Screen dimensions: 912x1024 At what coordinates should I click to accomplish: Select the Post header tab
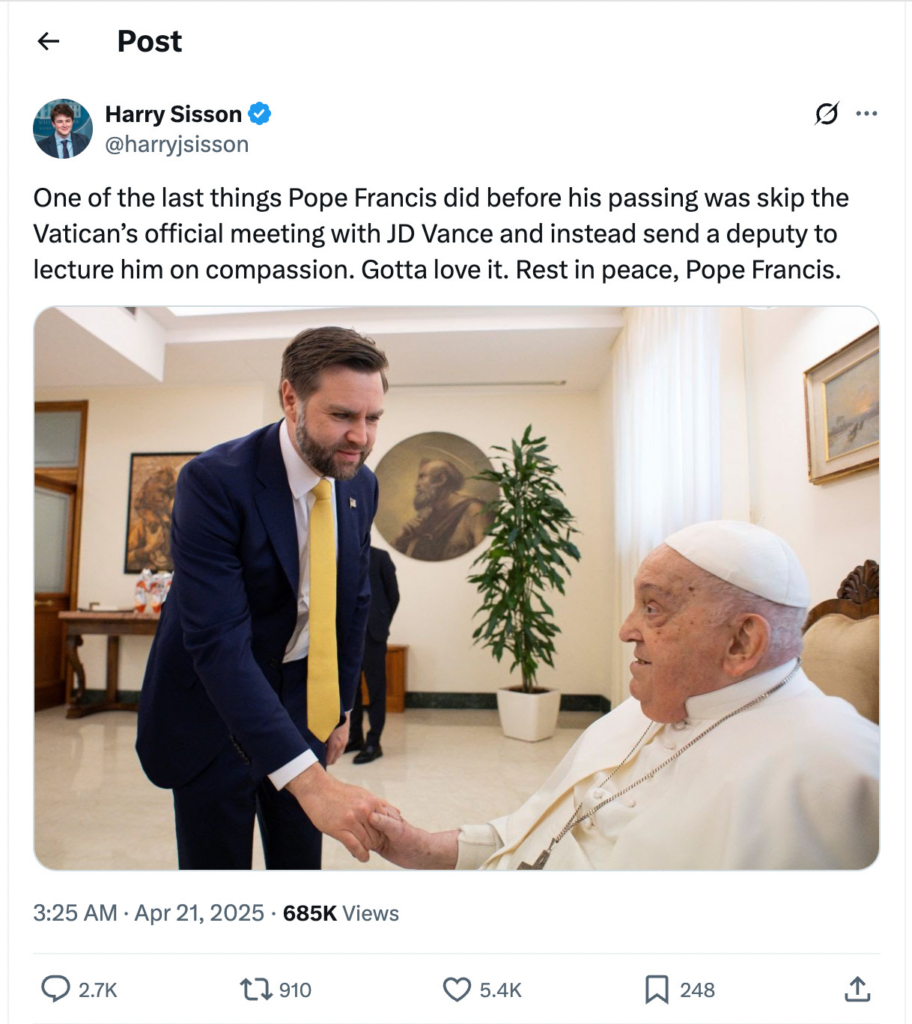149,41
